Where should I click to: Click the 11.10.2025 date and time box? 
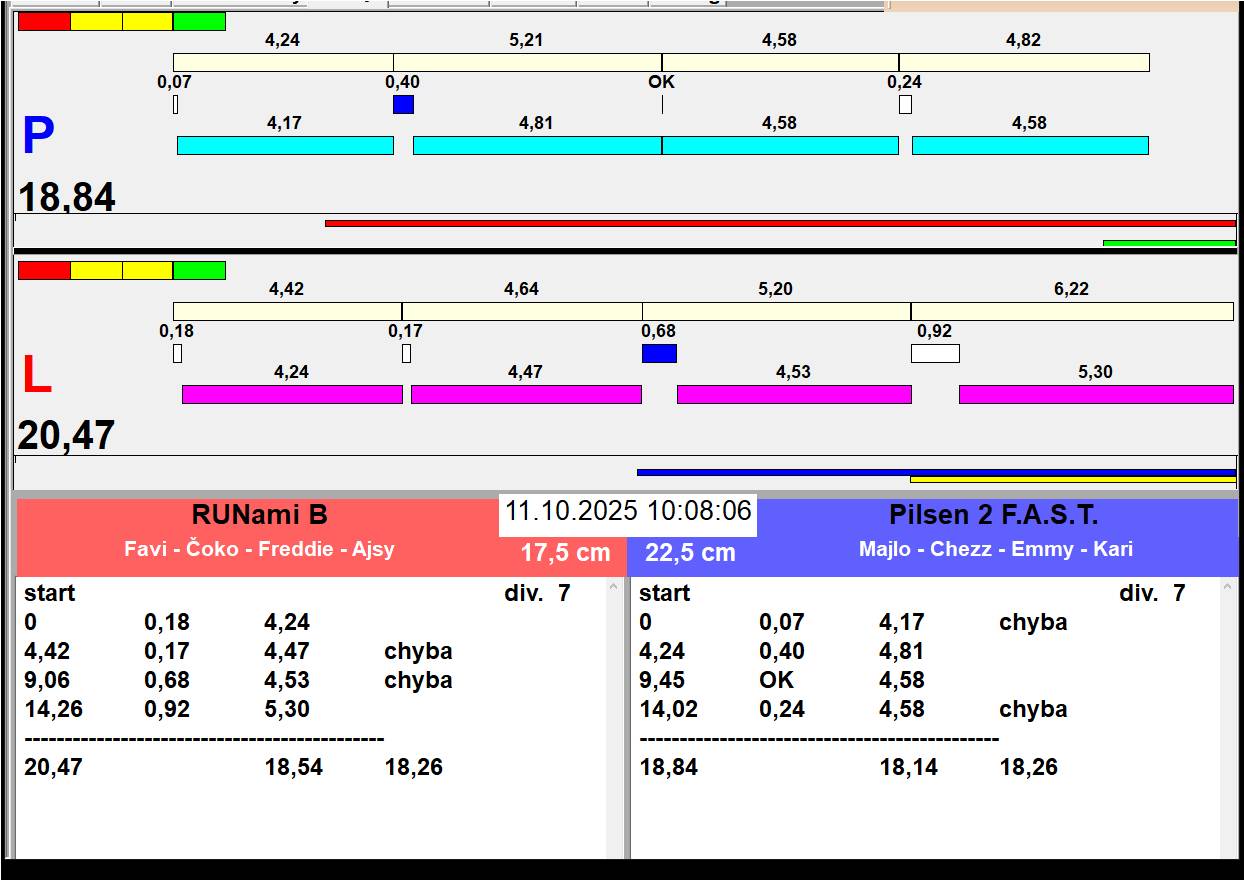(627, 511)
